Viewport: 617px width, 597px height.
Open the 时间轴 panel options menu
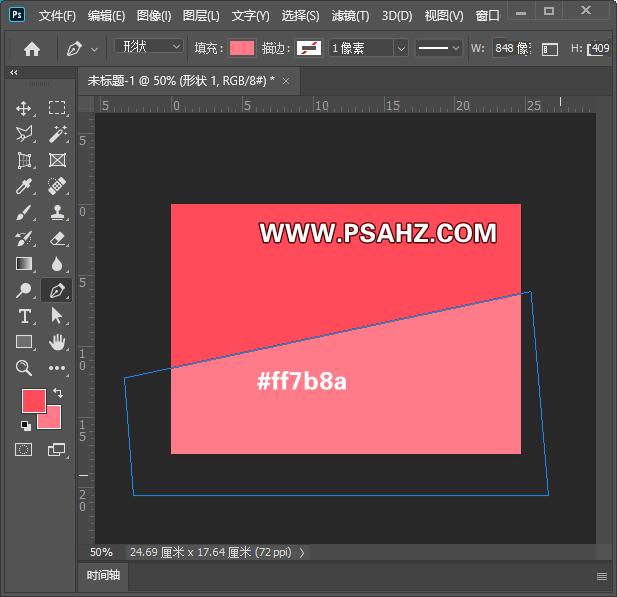click(602, 577)
